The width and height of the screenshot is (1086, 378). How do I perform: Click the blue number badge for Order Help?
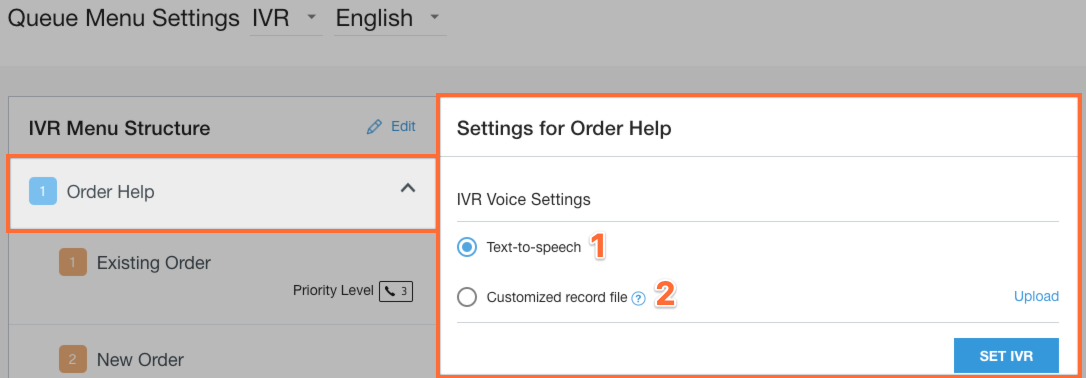[x=43, y=191]
